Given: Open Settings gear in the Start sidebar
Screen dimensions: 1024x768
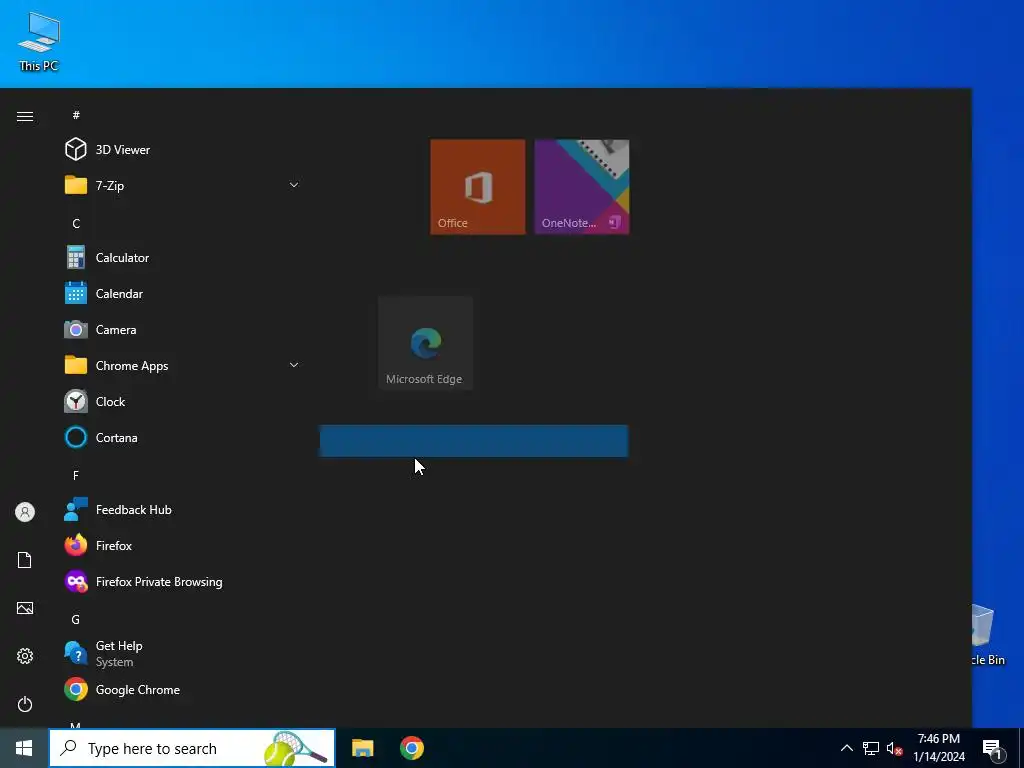Looking at the screenshot, I should [x=25, y=656].
